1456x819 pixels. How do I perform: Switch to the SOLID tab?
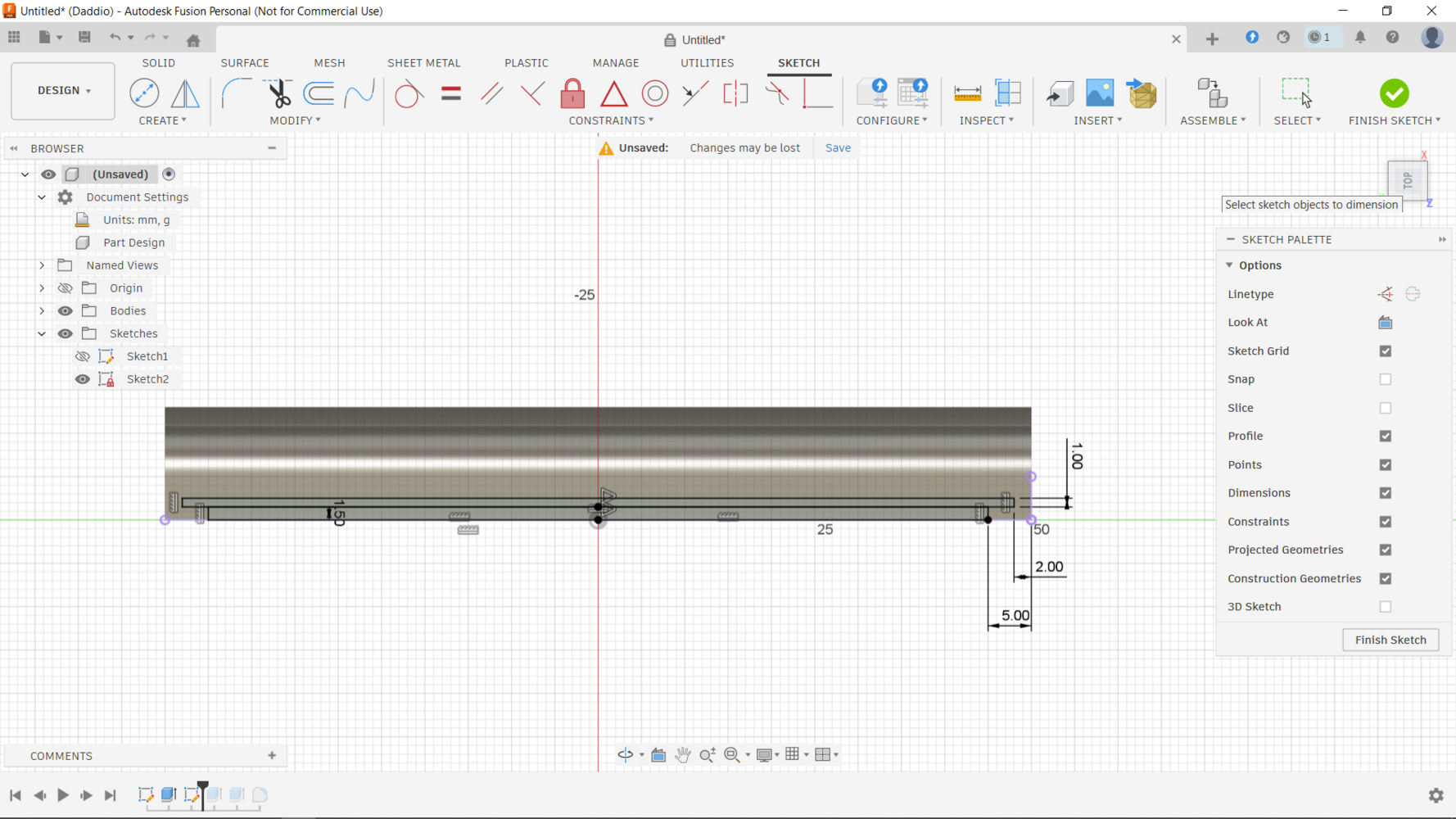click(x=158, y=63)
